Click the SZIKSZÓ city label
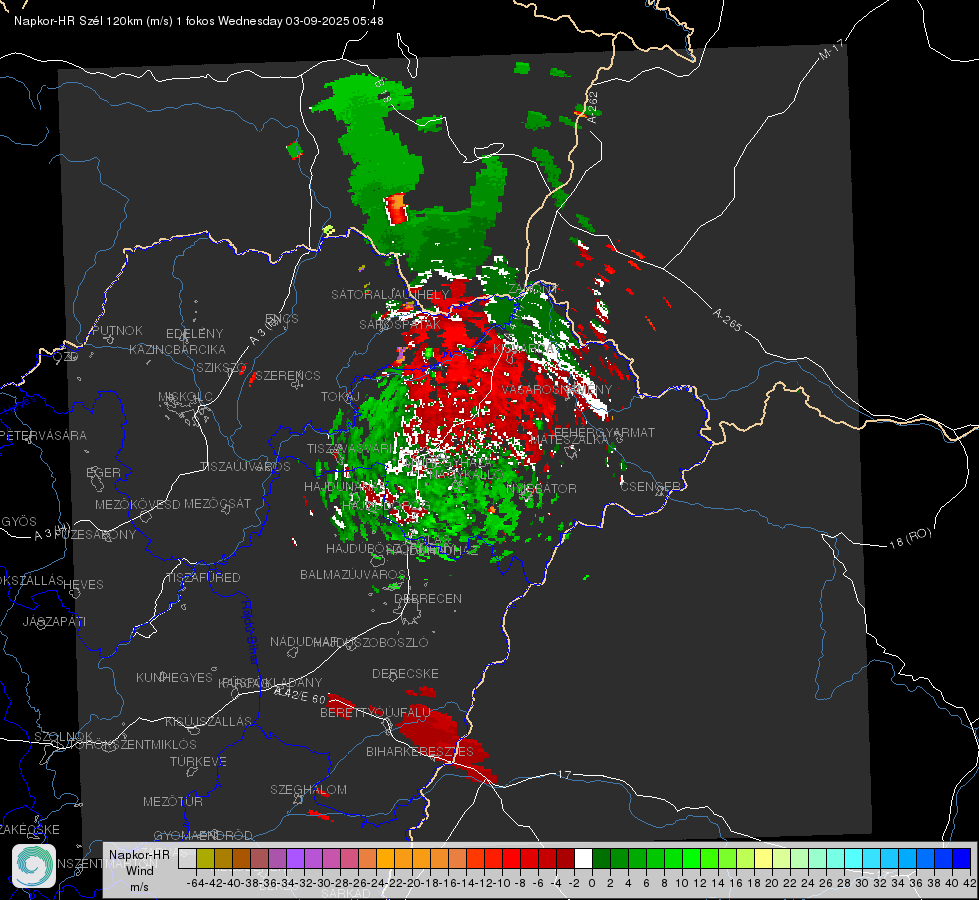This screenshot has width=979, height=900. coord(221,368)
